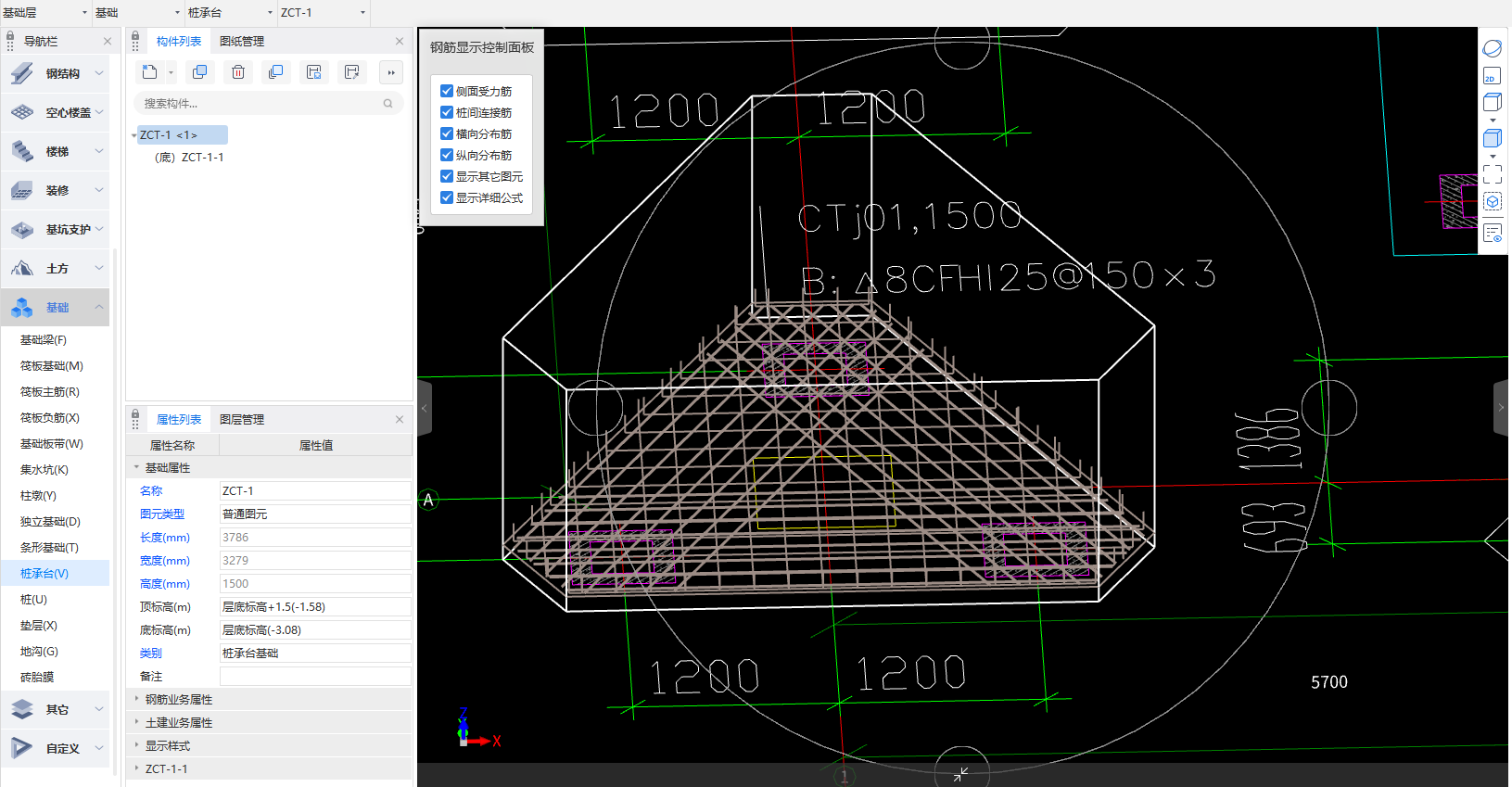Toggle the 侧面受力筋 checkbox

(x=447, y=91)
